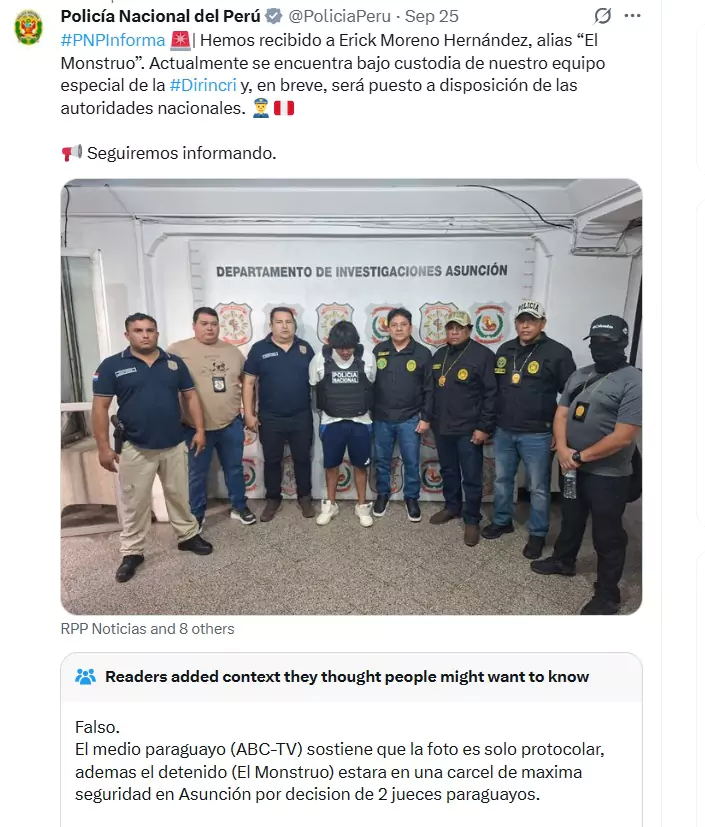This screenshot has height=827, width=705.
Task: Open the Readers added context header
Action: point(347,677)
